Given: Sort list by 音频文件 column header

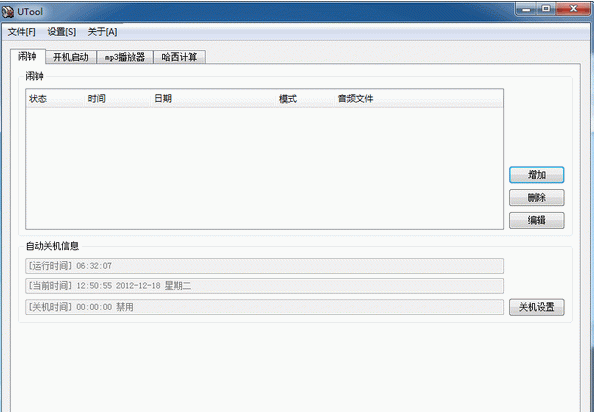Looking at the screenshot, I should tap(419, 99).
